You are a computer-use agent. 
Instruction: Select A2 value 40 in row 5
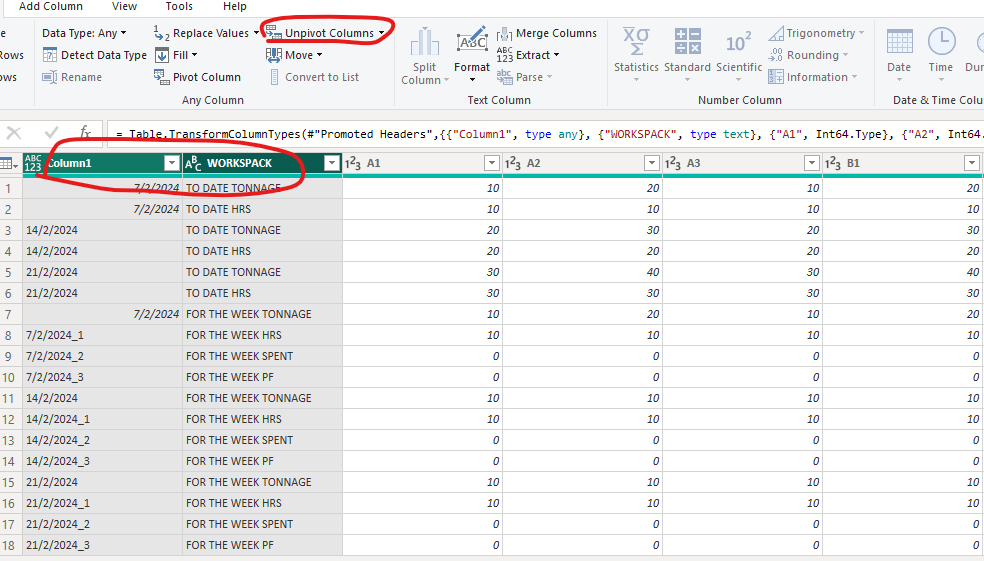click(582, 272)
